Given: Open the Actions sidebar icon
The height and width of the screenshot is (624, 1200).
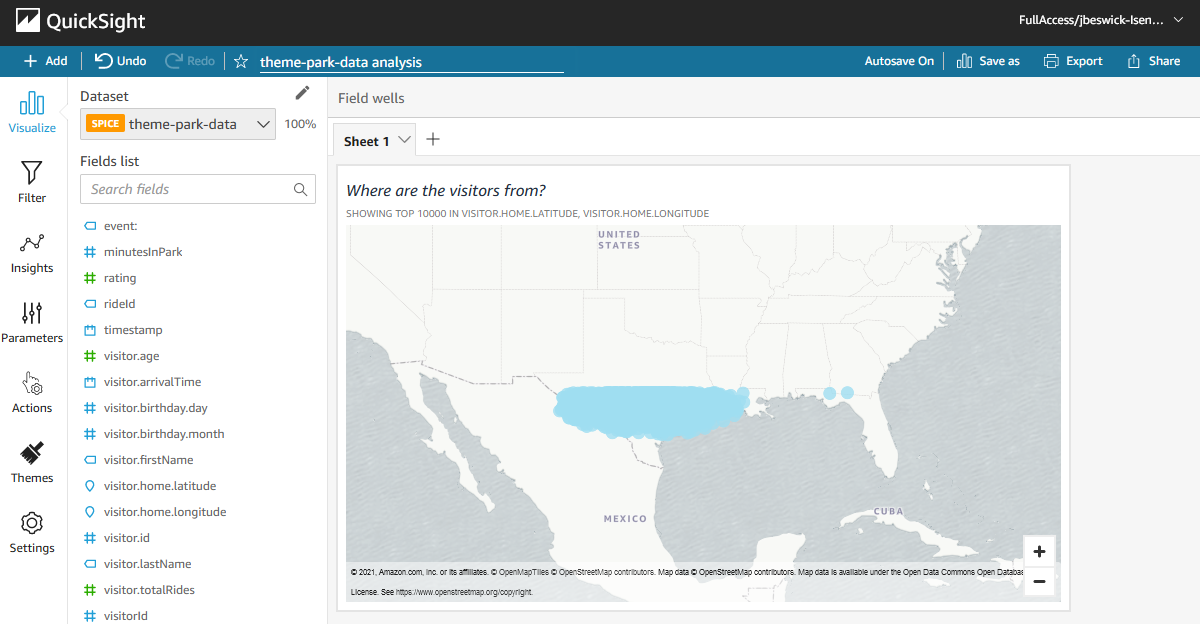Looking at the screenshot, I should pyautogui.click(x=32, y=383).
